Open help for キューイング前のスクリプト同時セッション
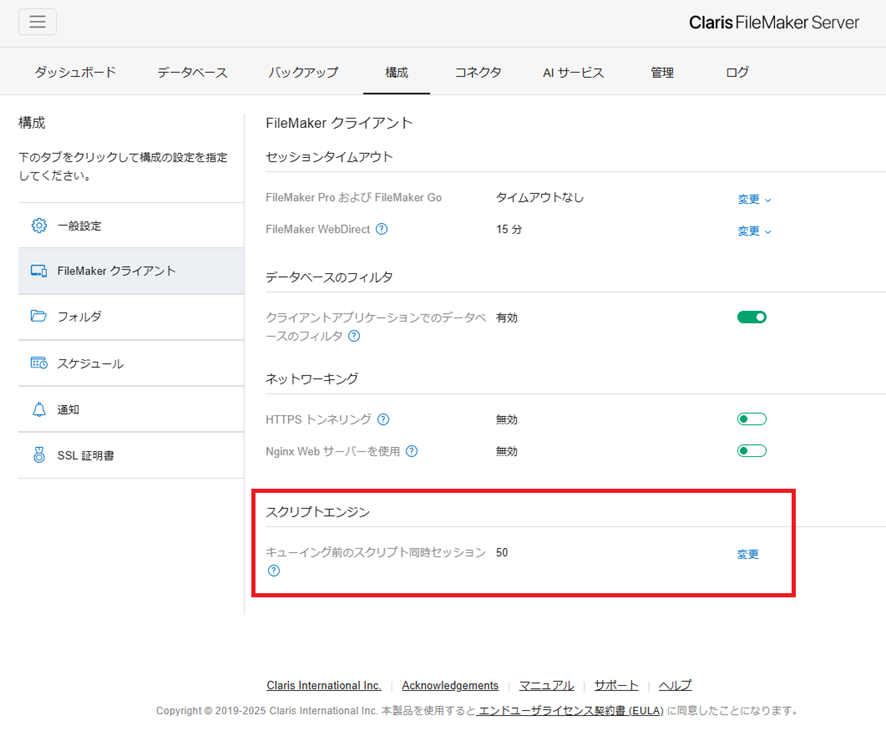Image resolution: width=886 pixels, height=736 pixels. pyautogui.click(x=274, y=570)
